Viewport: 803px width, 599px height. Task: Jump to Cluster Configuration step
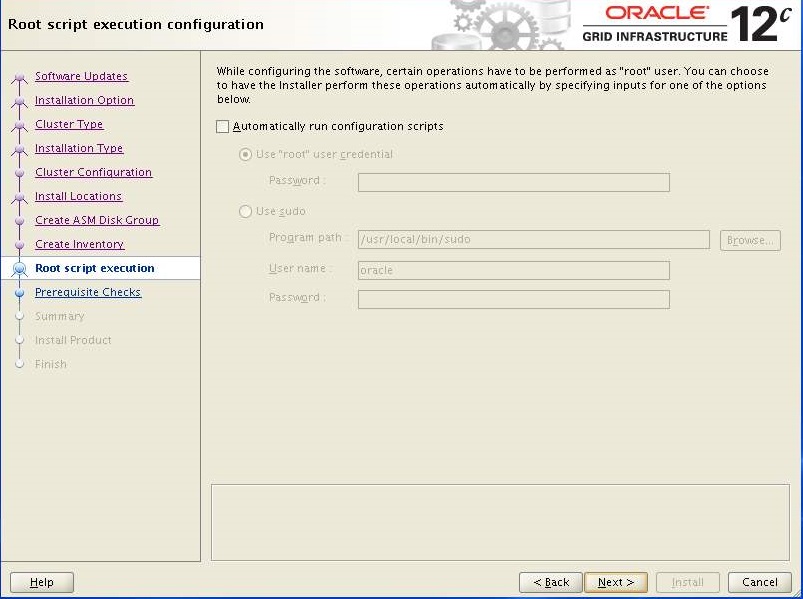point(94,173)
